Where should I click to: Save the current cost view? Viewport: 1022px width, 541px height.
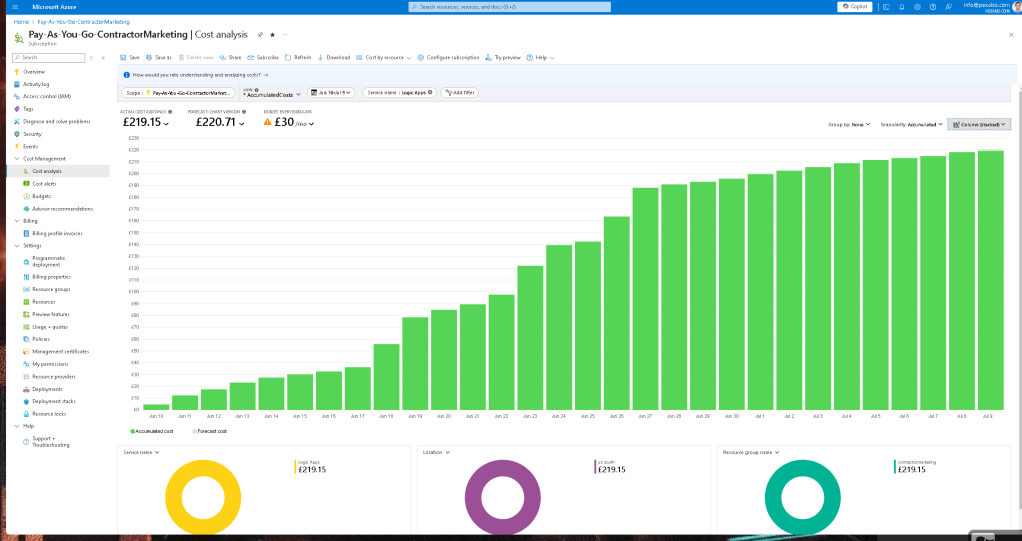click(x=130, y=57)
